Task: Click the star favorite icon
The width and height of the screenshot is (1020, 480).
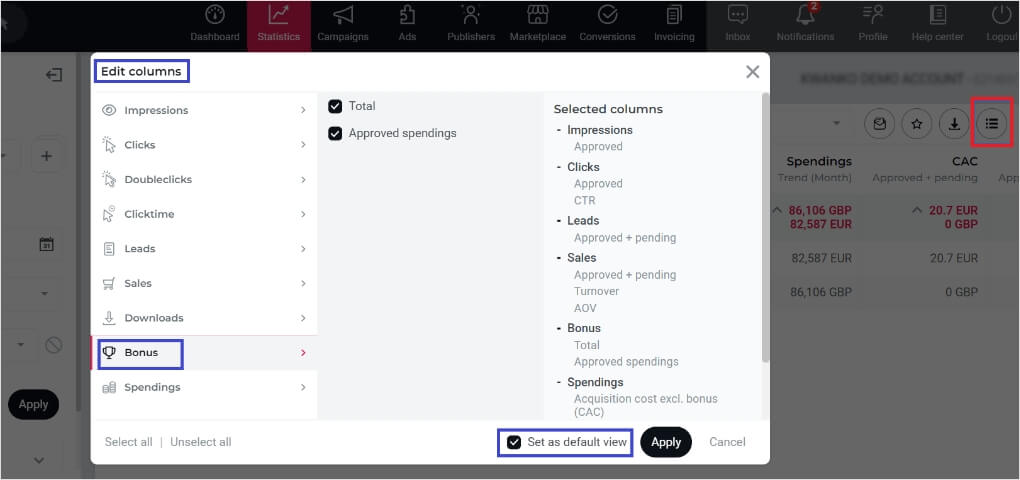Action: (x=917, y=124)
